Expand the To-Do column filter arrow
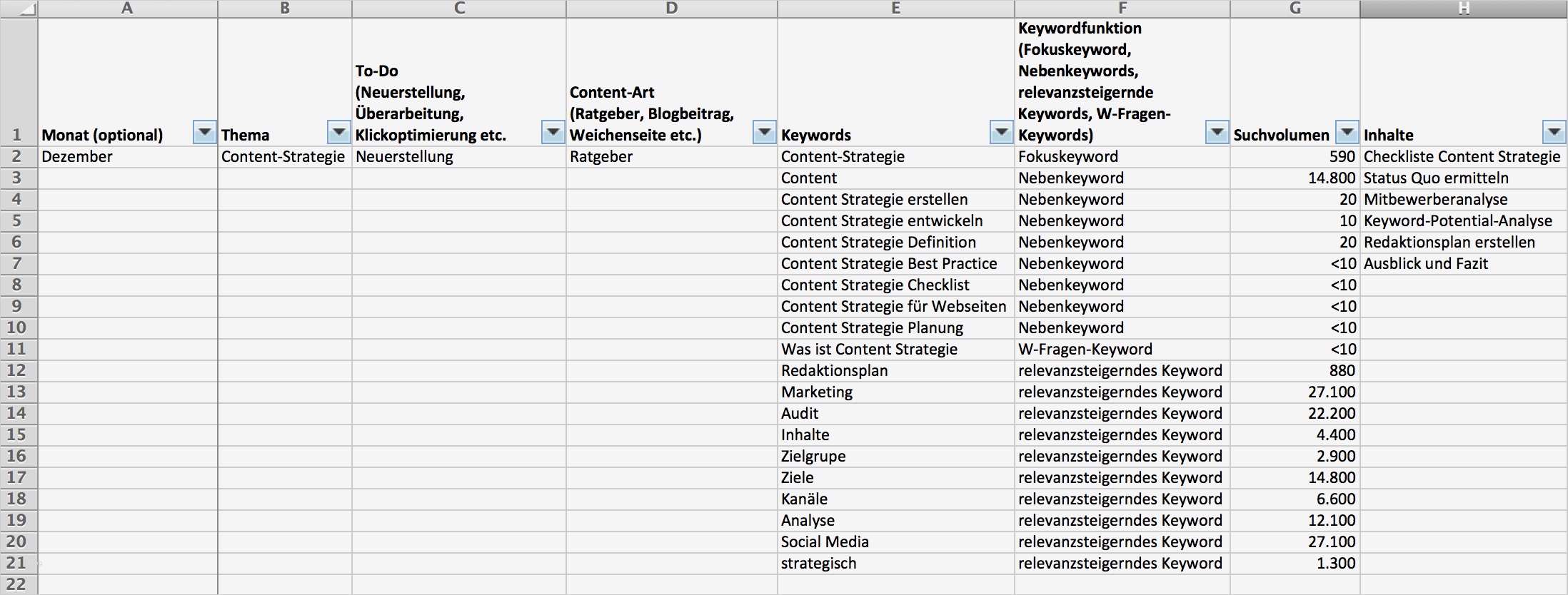The width and height of the screenshot is (1568, 595). 553,133
